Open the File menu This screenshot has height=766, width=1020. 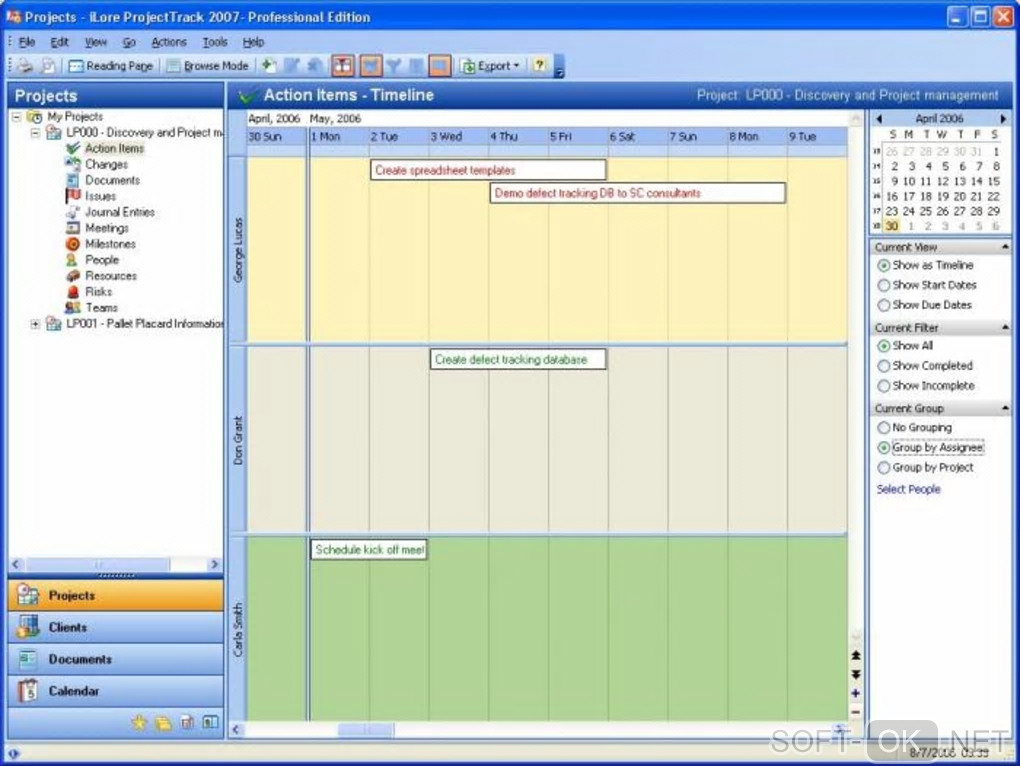coord(27,42)
